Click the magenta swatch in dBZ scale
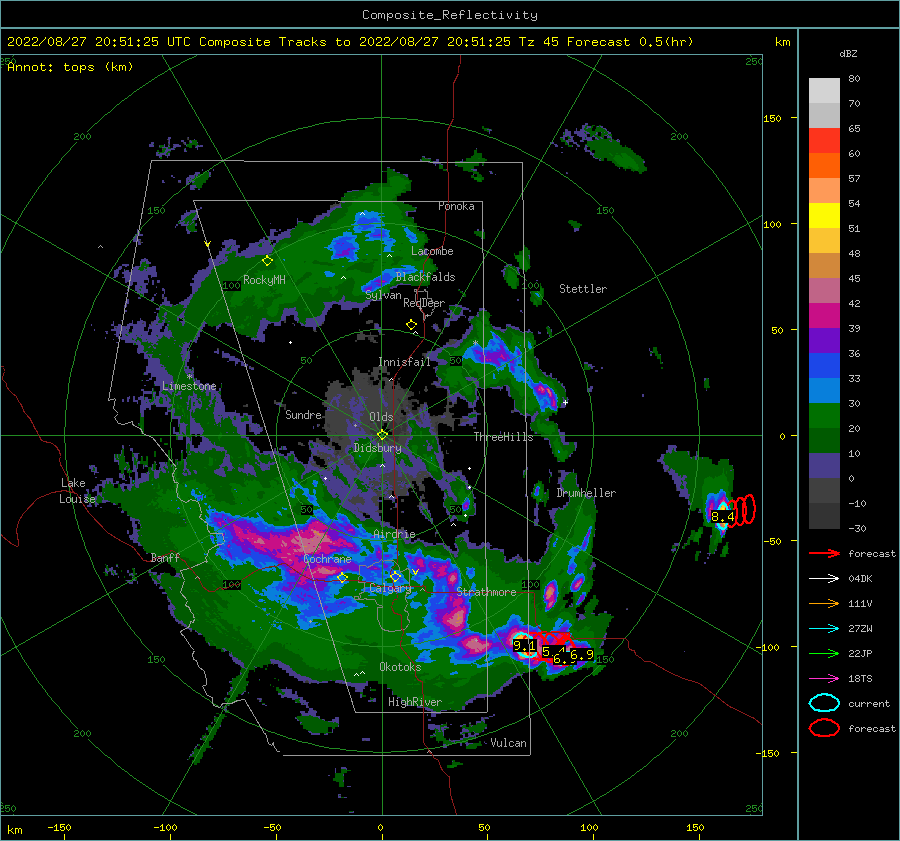This screenshot has height=841, width=900. [x=824, y=315]
